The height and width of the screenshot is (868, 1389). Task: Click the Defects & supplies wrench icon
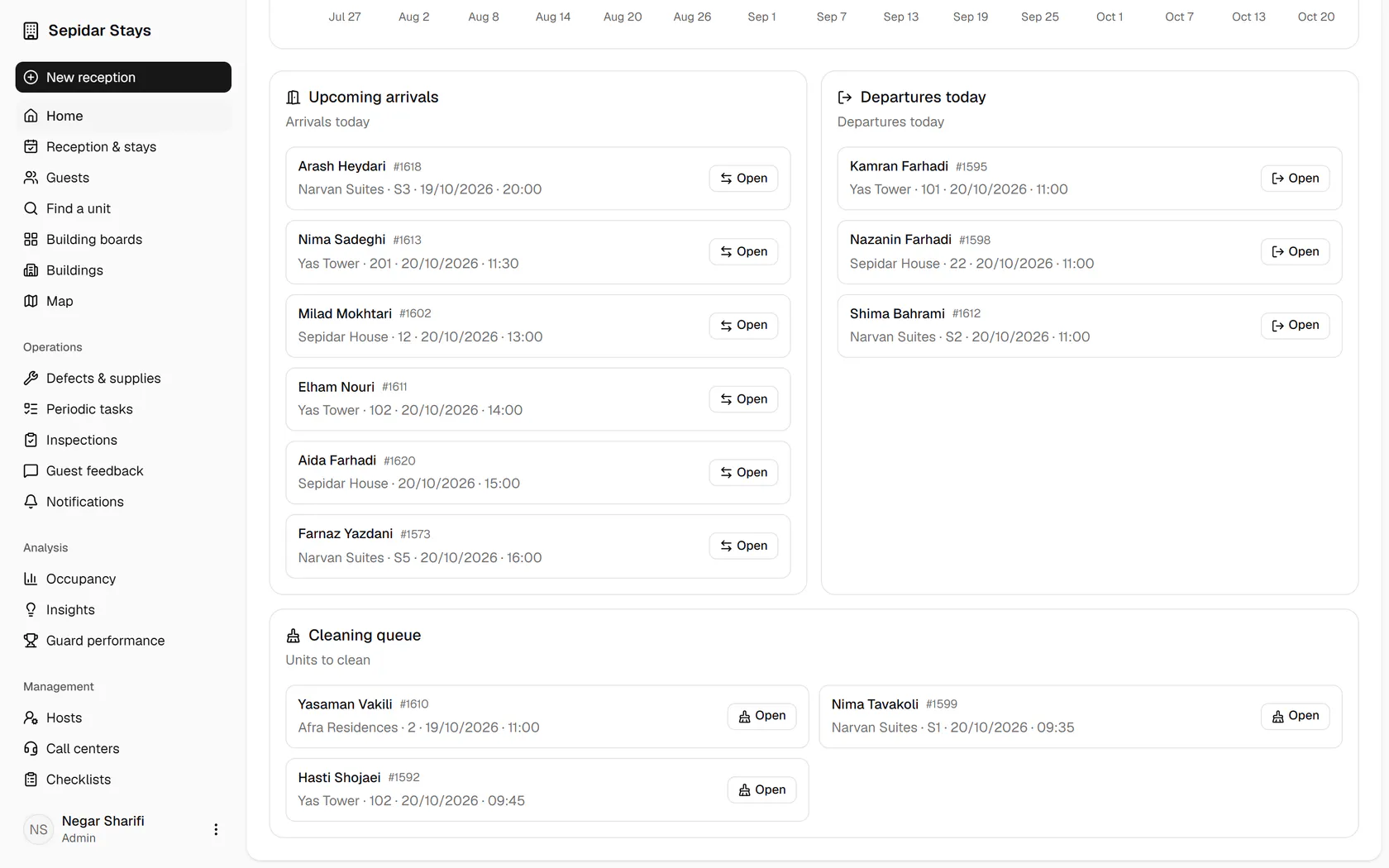tap(31, 378)
